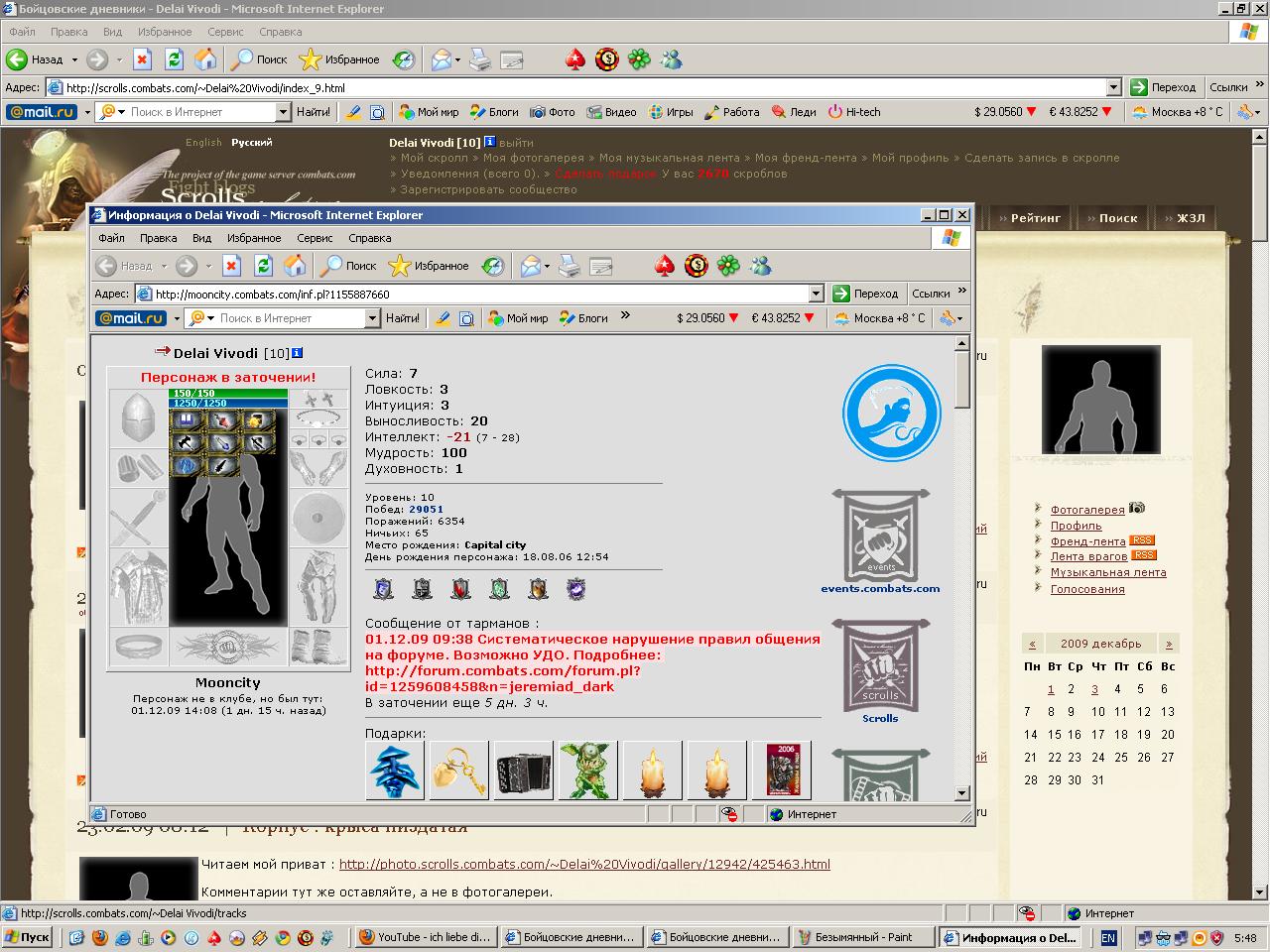Open Firefox from the quick launch bar
Viewport: 1270px width, 952px height.
coord(98,937)
